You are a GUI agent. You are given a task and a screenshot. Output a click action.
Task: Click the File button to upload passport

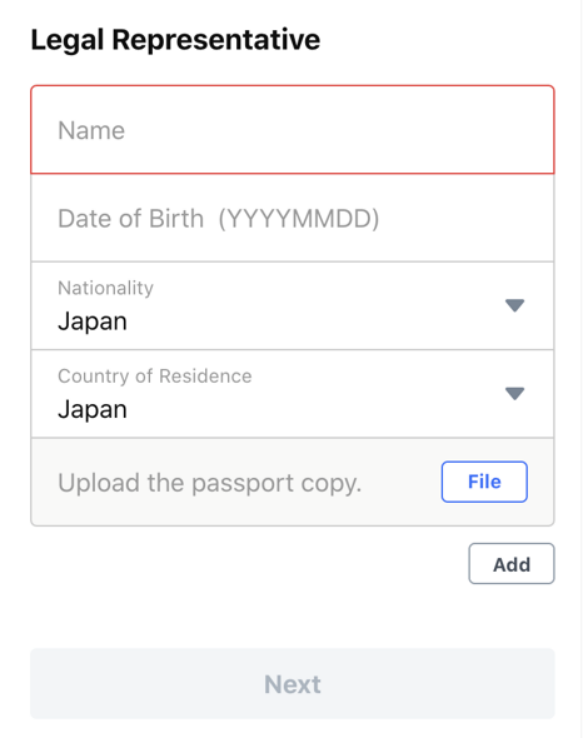point(484,481)
